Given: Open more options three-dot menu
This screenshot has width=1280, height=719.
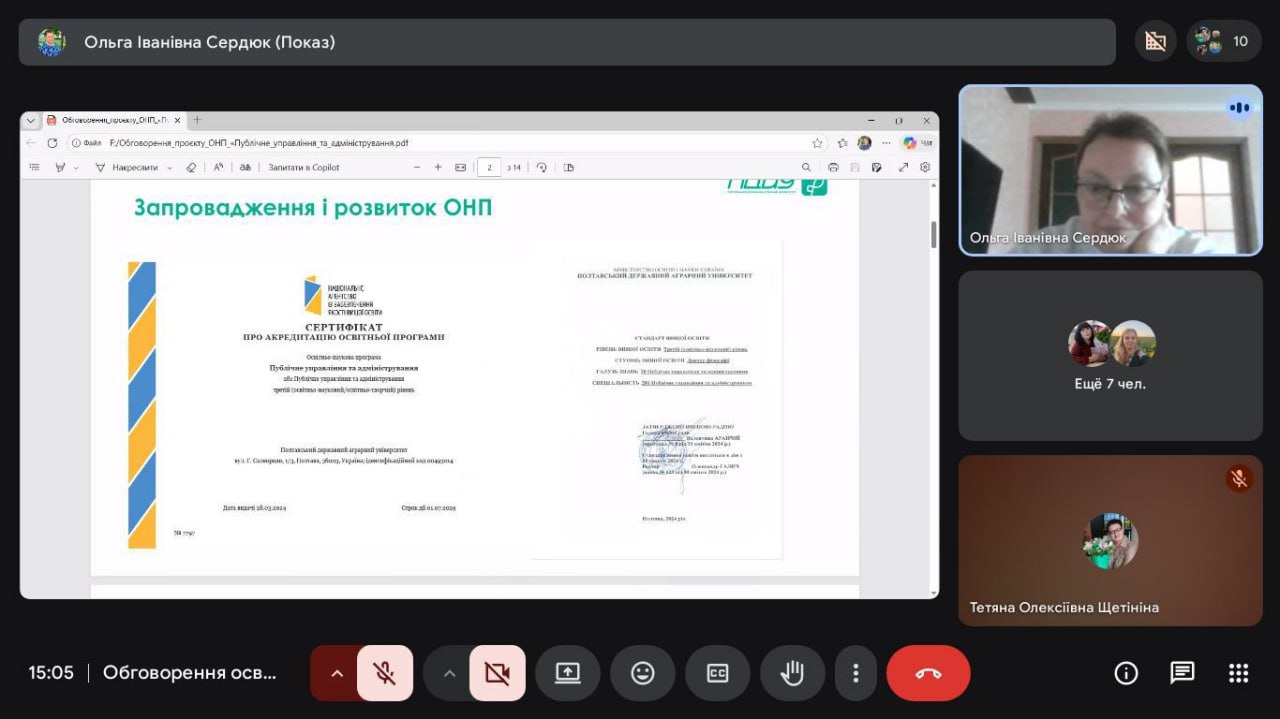Looking at the screenshot, I should (855, 673).
